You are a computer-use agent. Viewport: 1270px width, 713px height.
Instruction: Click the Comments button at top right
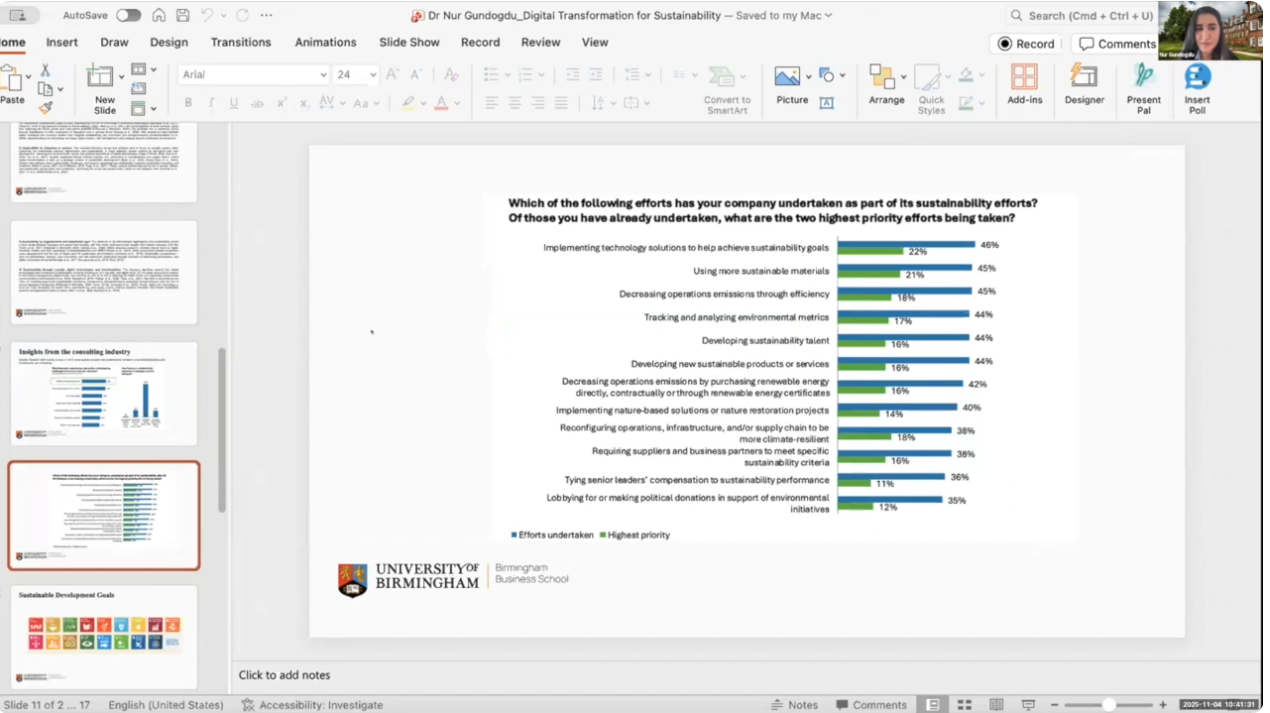pos(1116,44)
